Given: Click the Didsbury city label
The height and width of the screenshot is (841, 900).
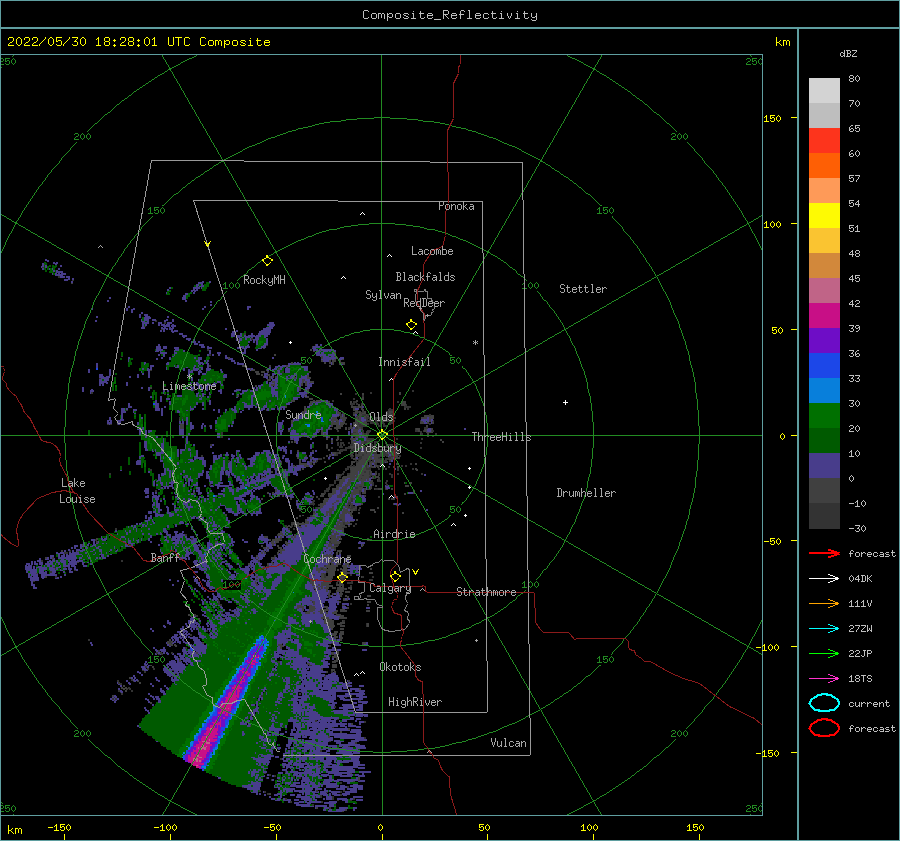Looking at the screenshot, I should [377, 448].
